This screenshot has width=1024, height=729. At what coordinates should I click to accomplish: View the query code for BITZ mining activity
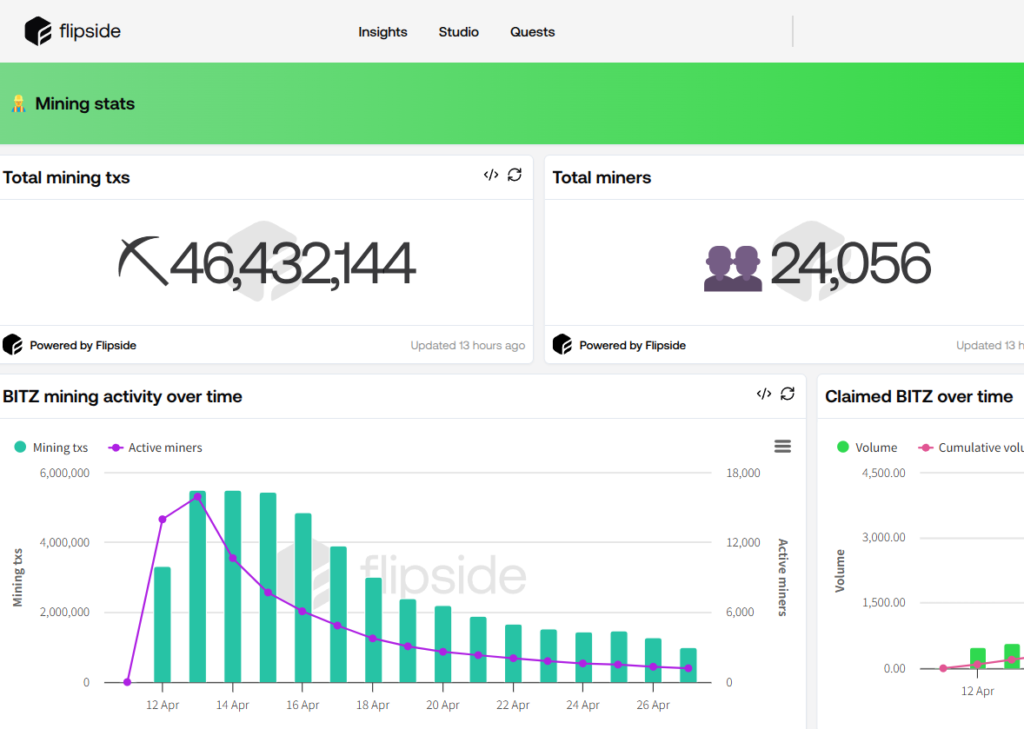click(764, 394)
